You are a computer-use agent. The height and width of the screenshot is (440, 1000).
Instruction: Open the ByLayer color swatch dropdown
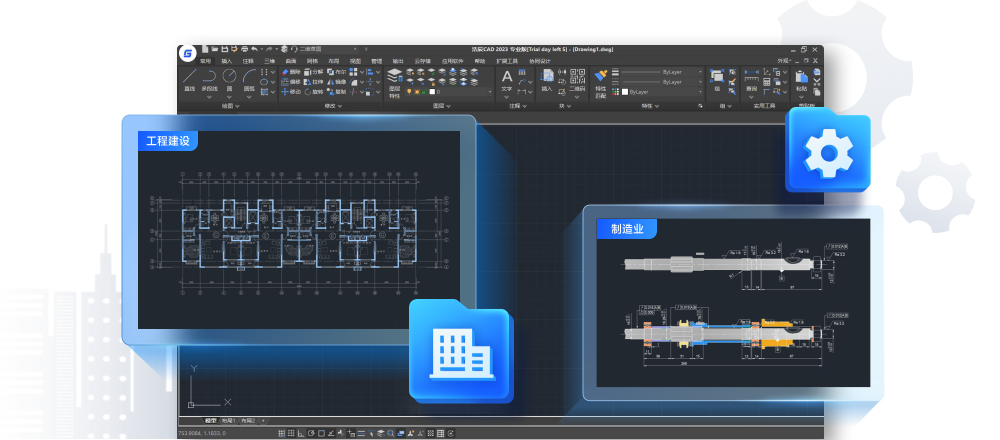(x=662, y=92)
